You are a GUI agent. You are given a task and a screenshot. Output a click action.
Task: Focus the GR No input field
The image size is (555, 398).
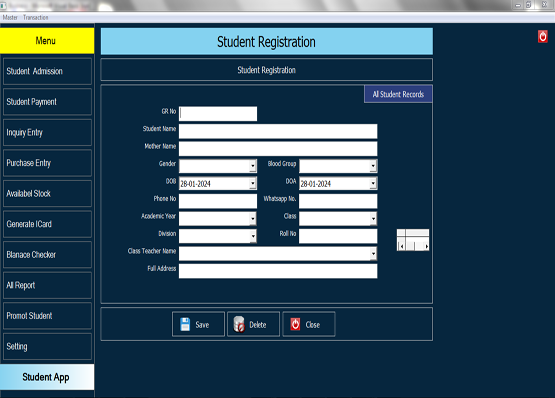click(218, 114)
